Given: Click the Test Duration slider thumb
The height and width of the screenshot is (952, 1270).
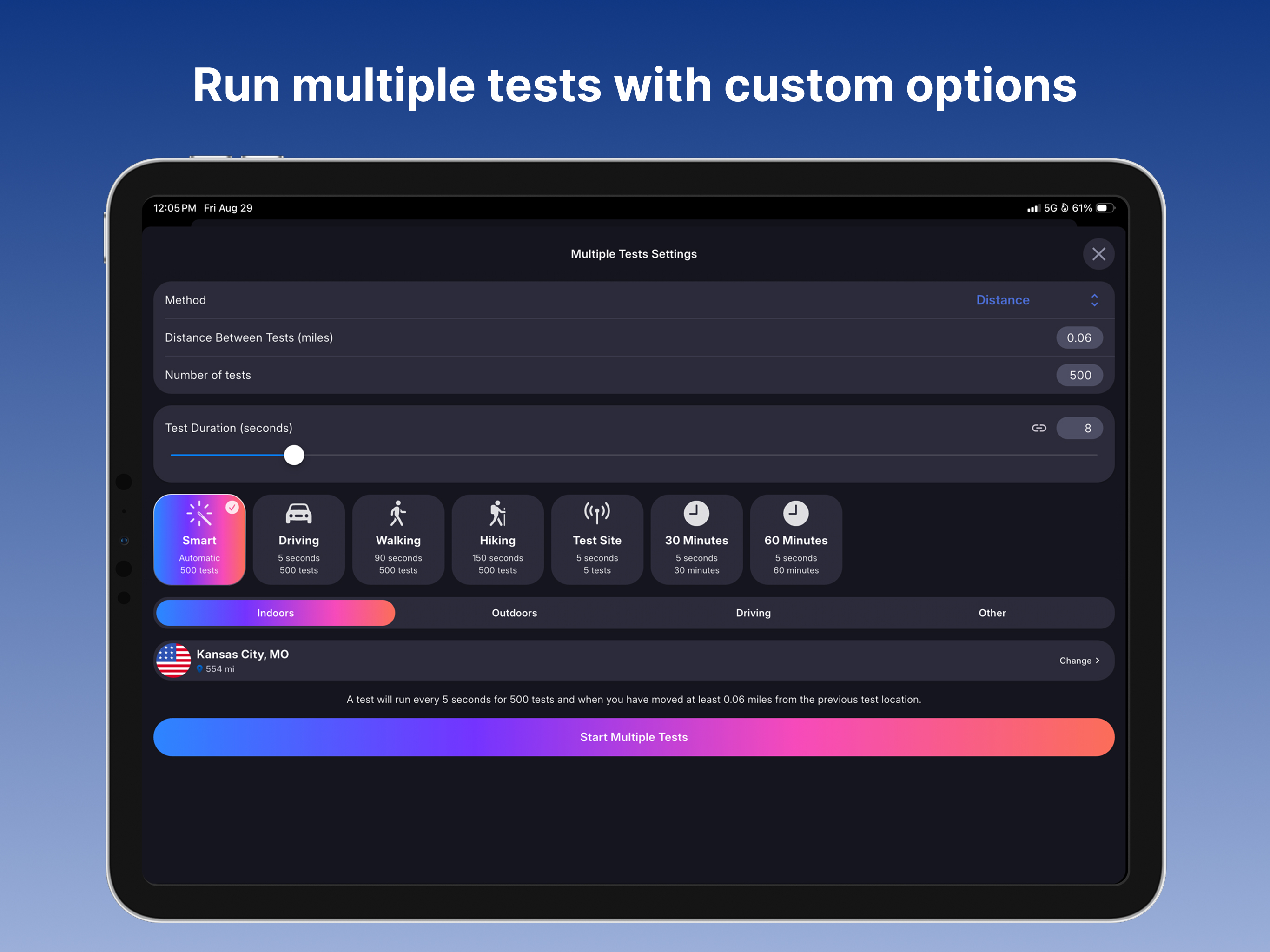Looking at the screenshot, I should [294, 455].
